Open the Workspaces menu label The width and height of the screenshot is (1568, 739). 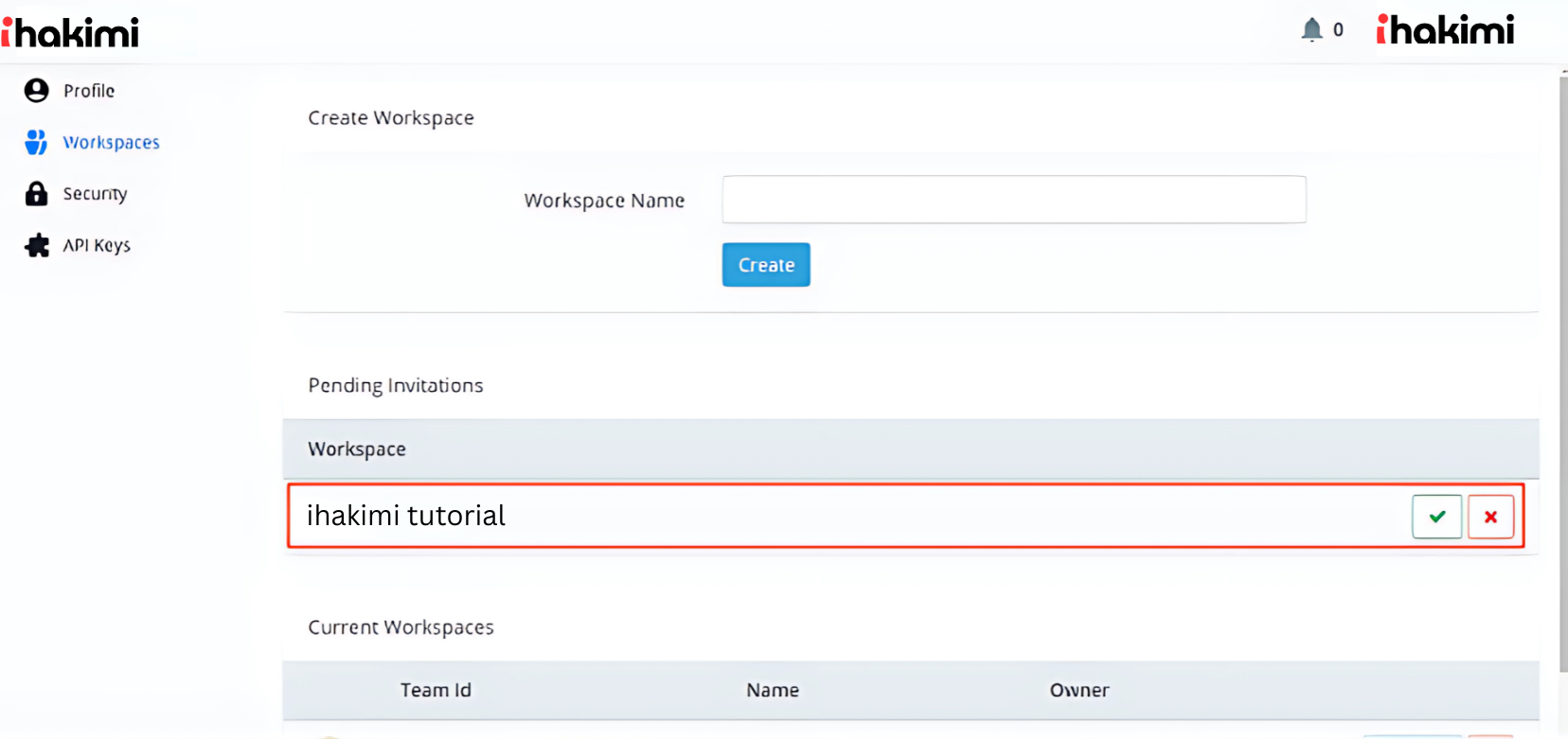pos(111,143)
